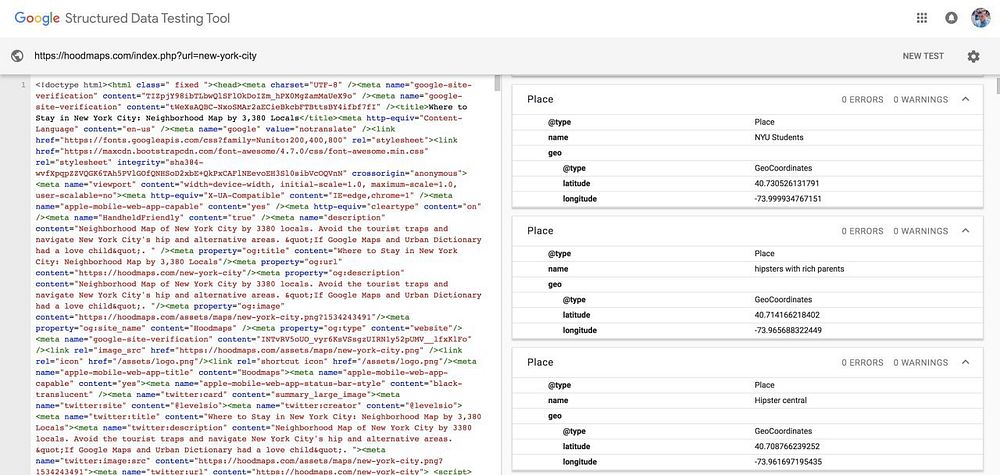Select longitude value -73.999934767151
Screen dimensions: 1000x475
tap(788, 199)
